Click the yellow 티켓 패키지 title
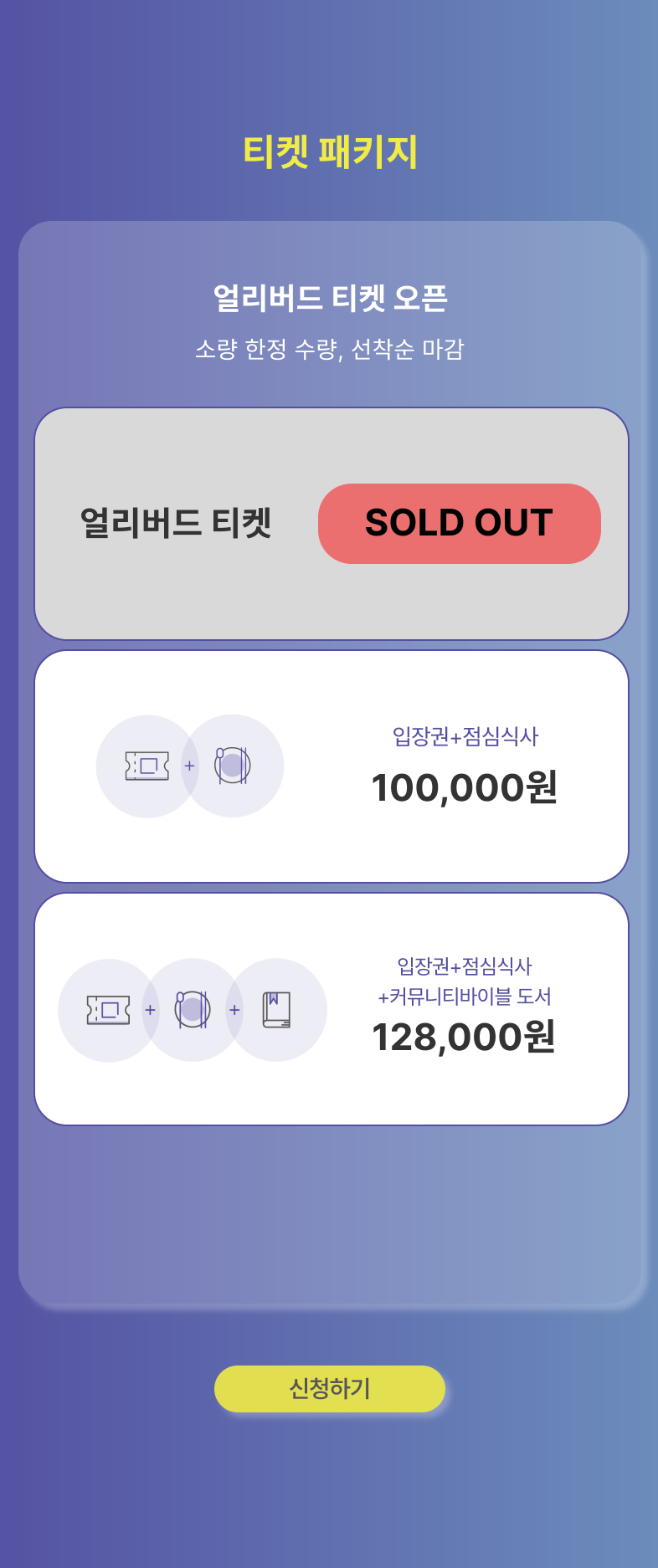Screen dimensions: 658x1568 pos(330,152)
